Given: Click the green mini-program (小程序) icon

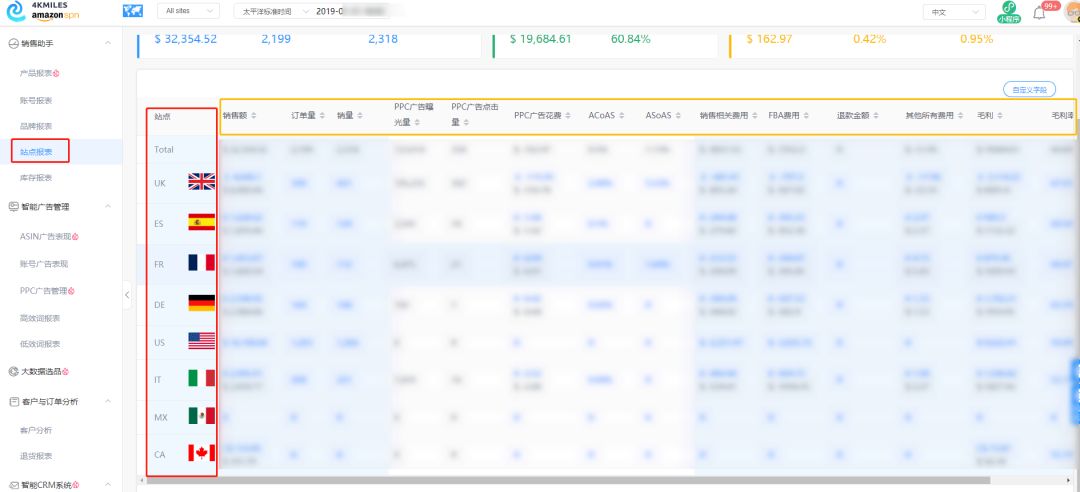Looking at the screenshot, I should pos(1009,12).
